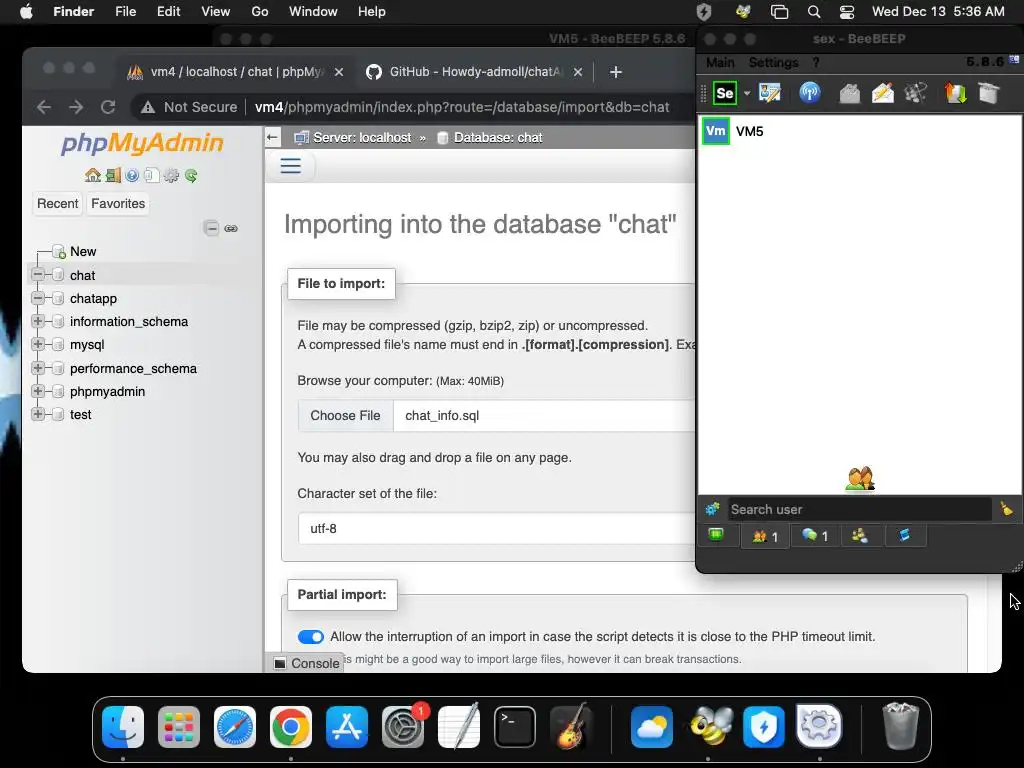Click the BeeBEEP 'Se' user status avatar
1024x768 pixels.
tap(725, 93)
